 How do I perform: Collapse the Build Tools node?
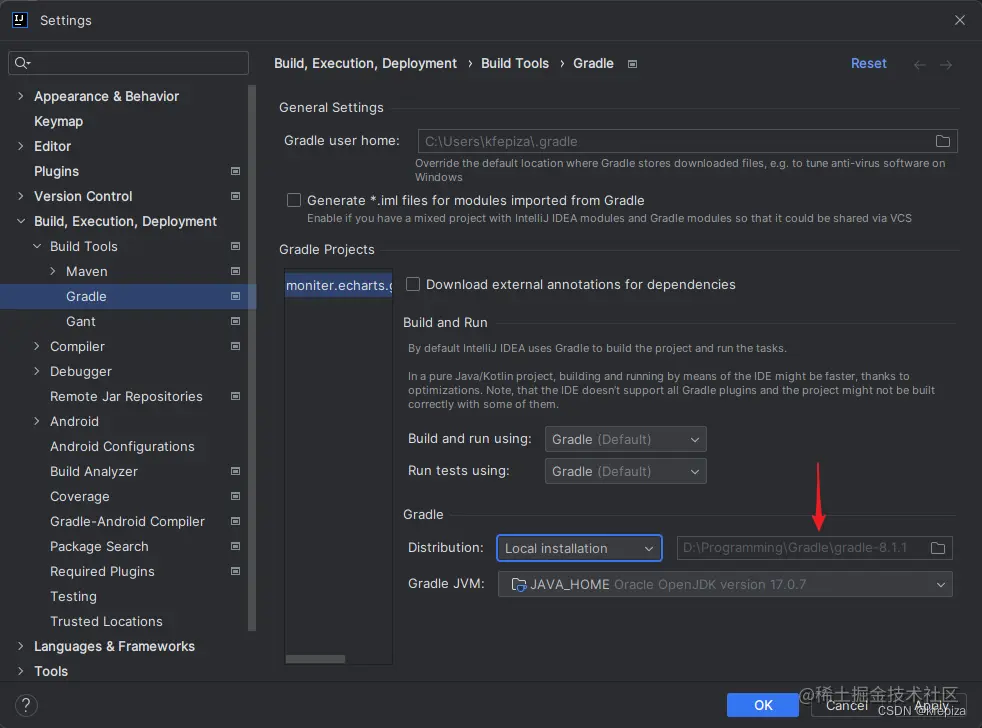click(x=37, y=246)
